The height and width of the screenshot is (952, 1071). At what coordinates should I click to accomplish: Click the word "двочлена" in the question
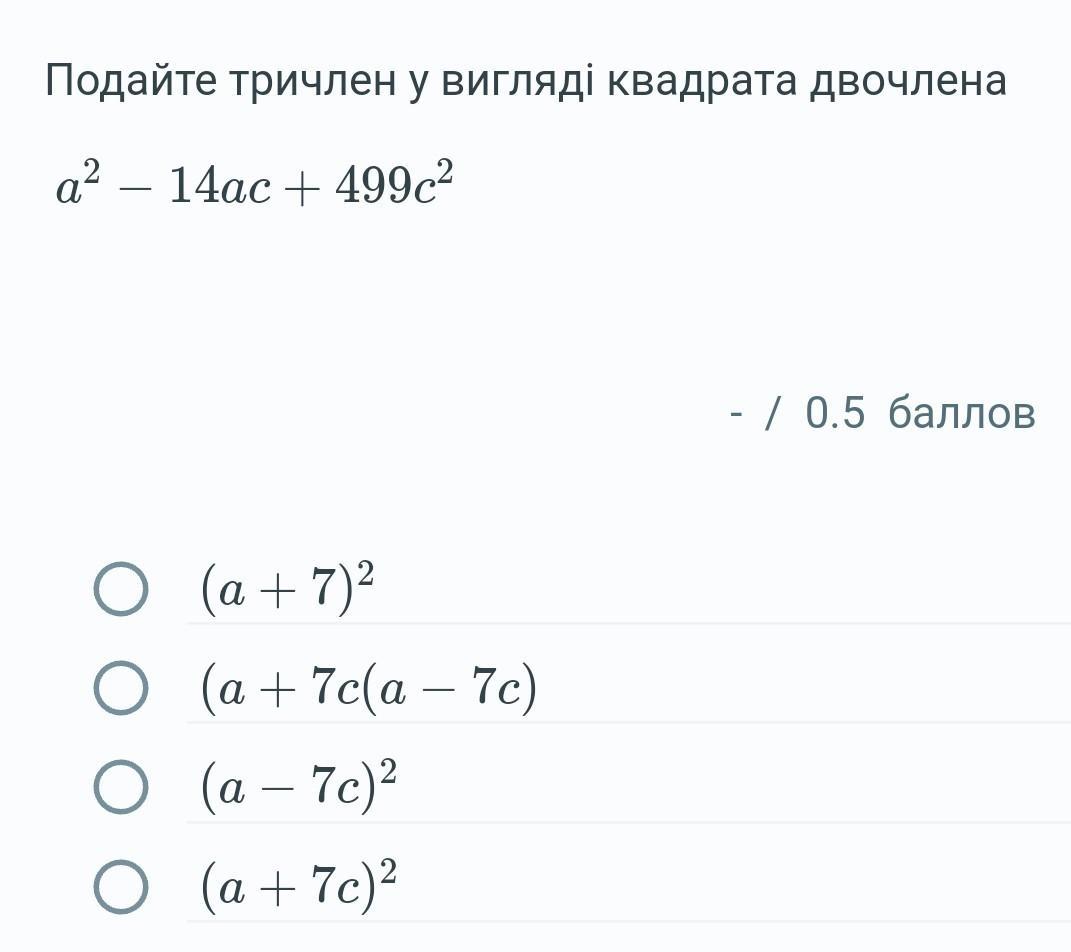[907, 81]
